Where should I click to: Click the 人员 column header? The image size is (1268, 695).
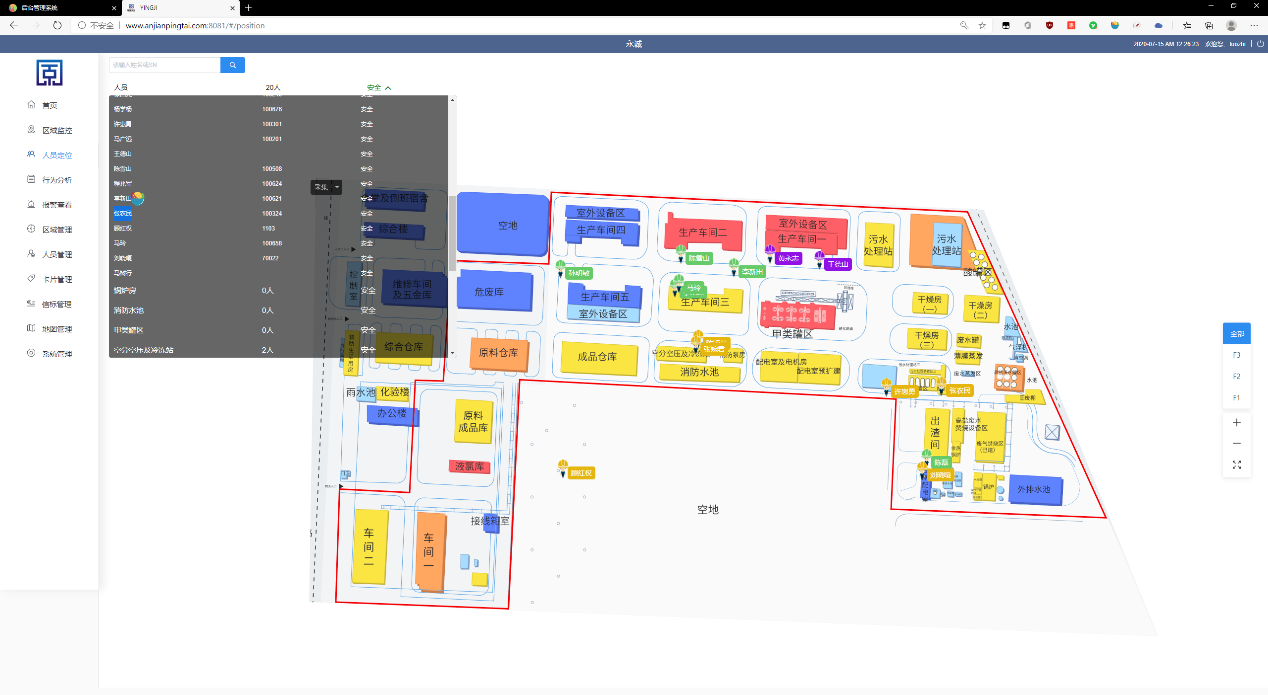coord(121,88)
